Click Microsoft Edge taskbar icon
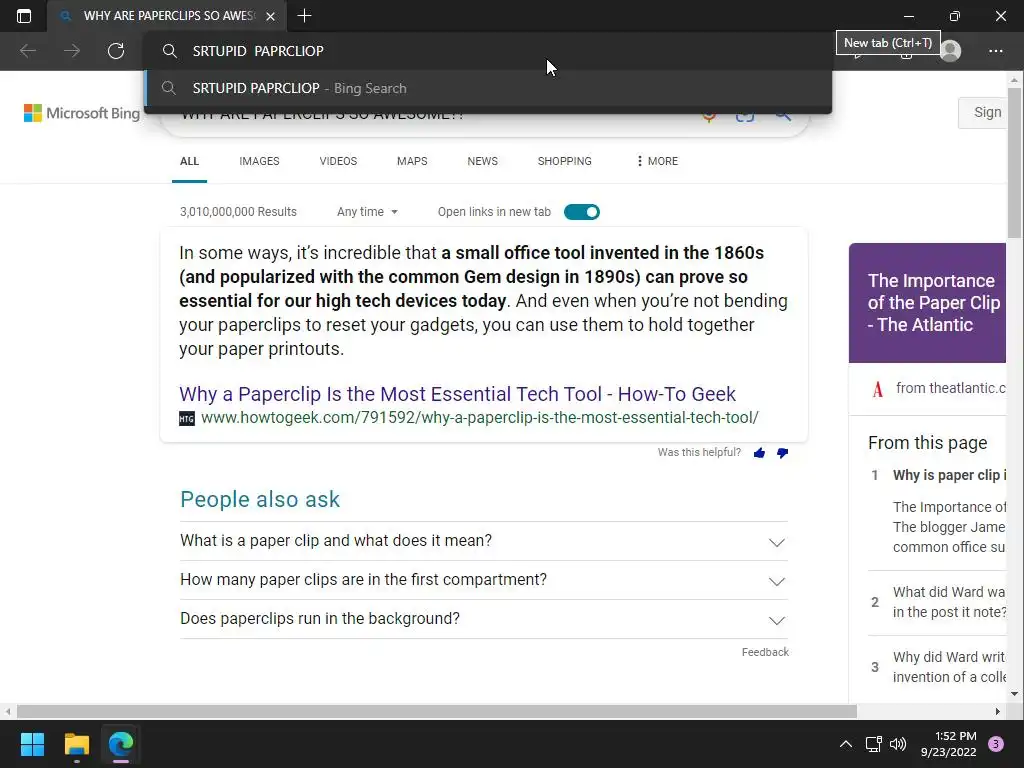The height and width of the screenshot is (768, 1024). 121,744
